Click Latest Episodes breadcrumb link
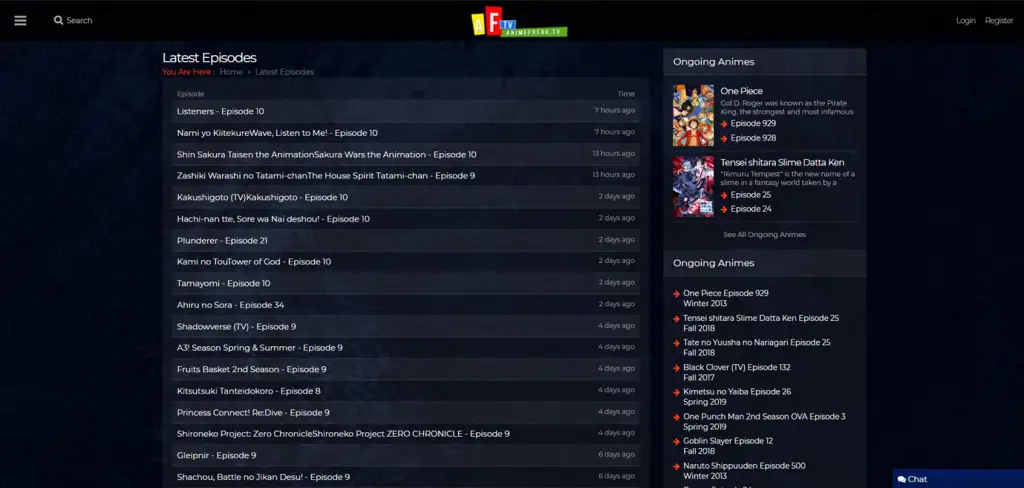The height and width of the screenshot is (488, 1024). point(284,72)
